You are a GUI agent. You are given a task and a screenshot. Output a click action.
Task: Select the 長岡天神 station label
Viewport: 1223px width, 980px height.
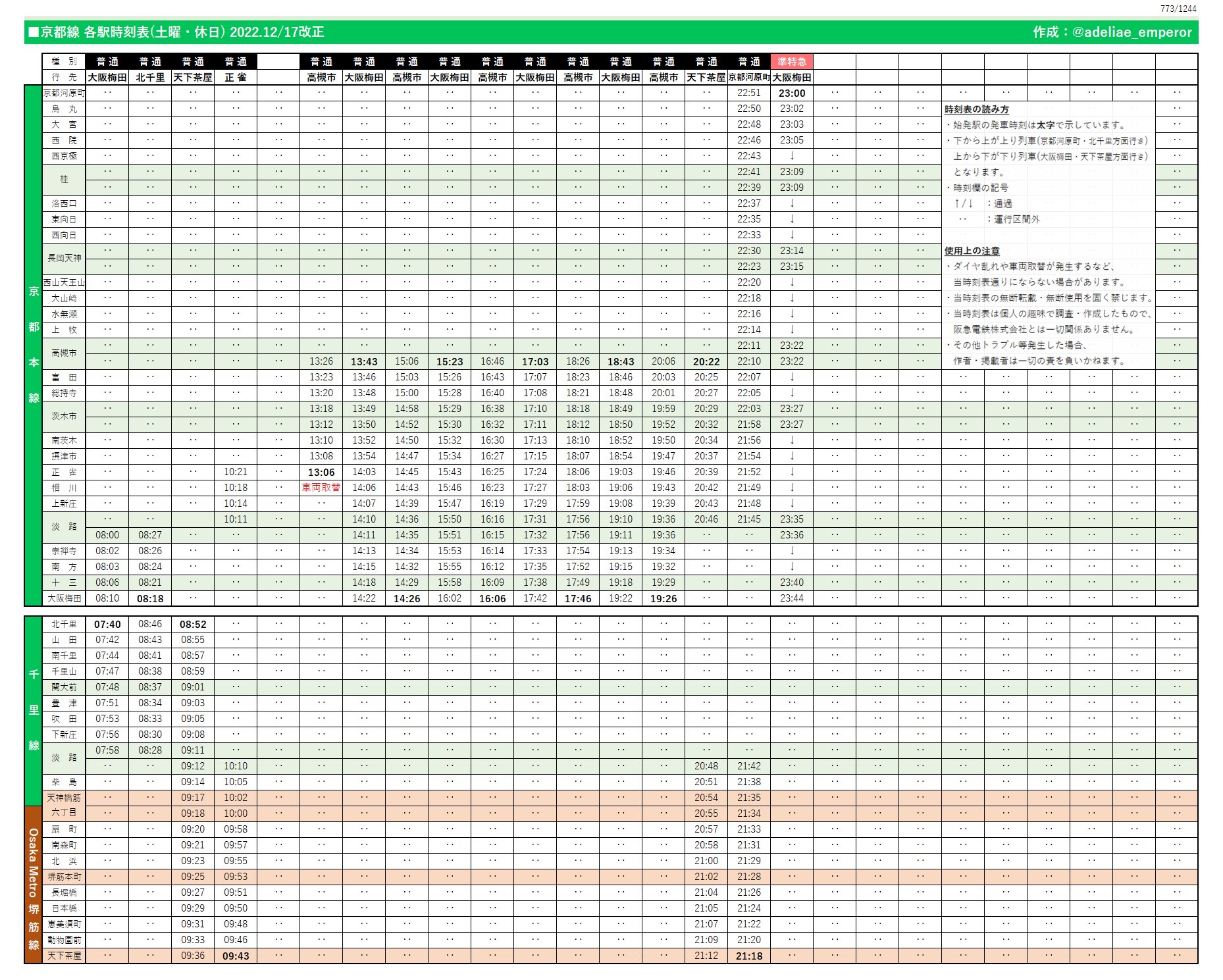[x=64, y=258]
